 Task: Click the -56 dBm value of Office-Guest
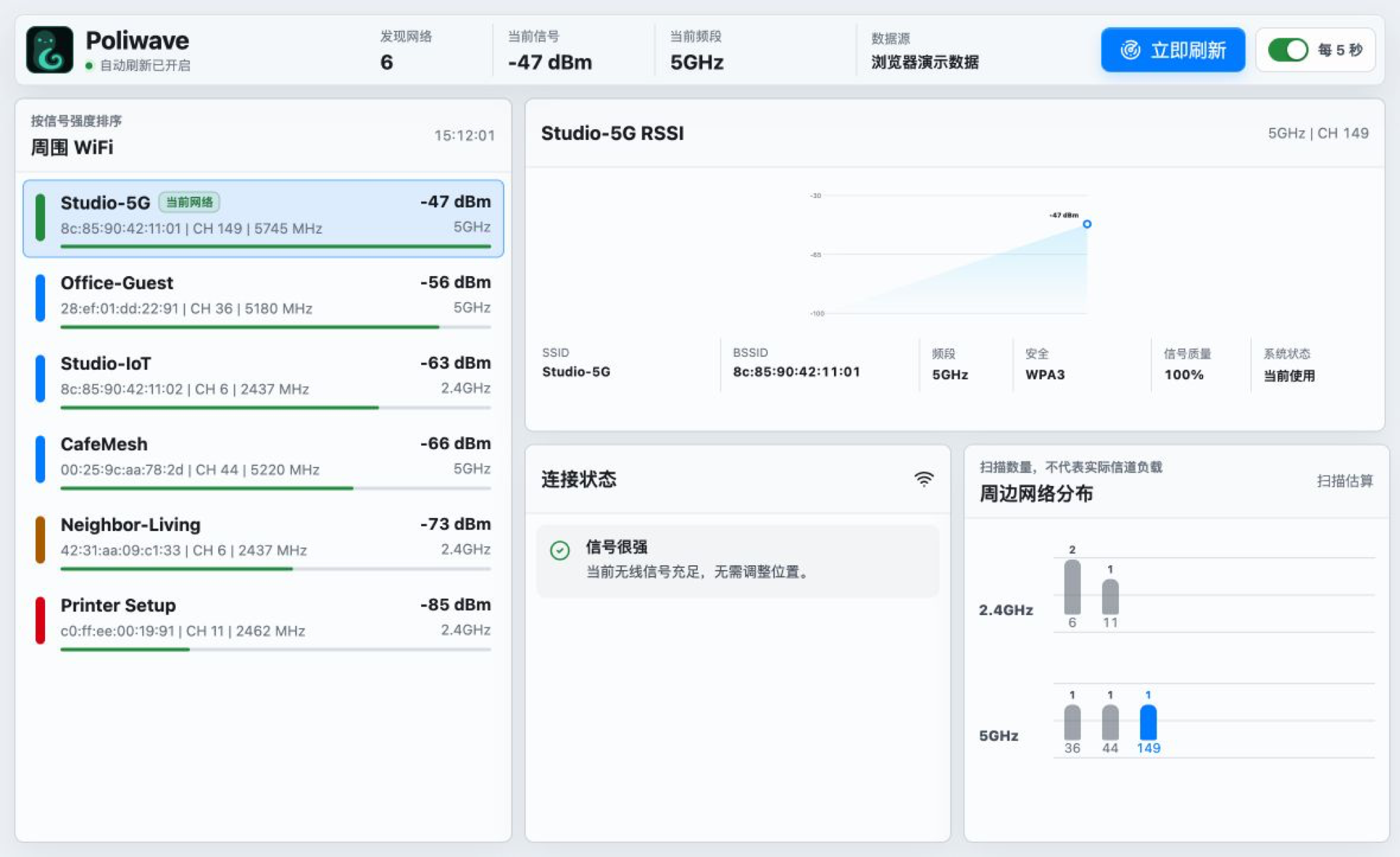click(455, 282)
